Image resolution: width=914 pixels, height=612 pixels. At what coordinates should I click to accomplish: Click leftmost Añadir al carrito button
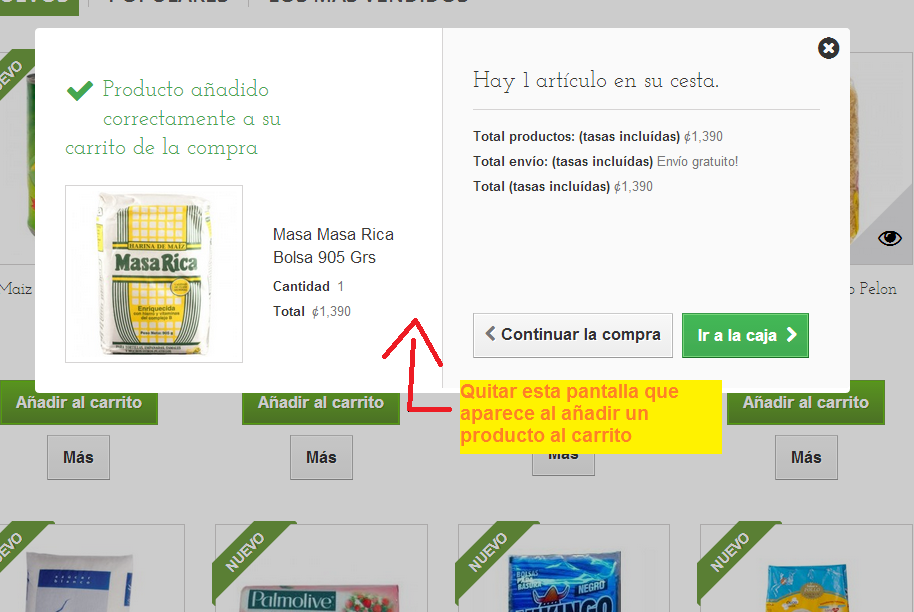[79, 402]
